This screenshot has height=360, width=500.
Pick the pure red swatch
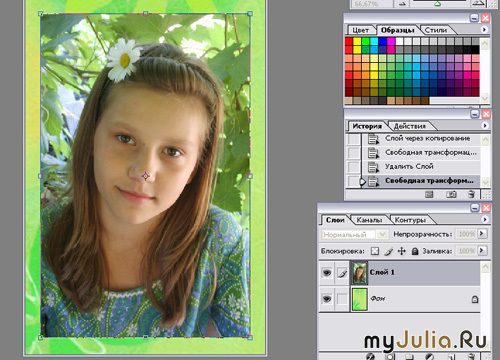349,41
